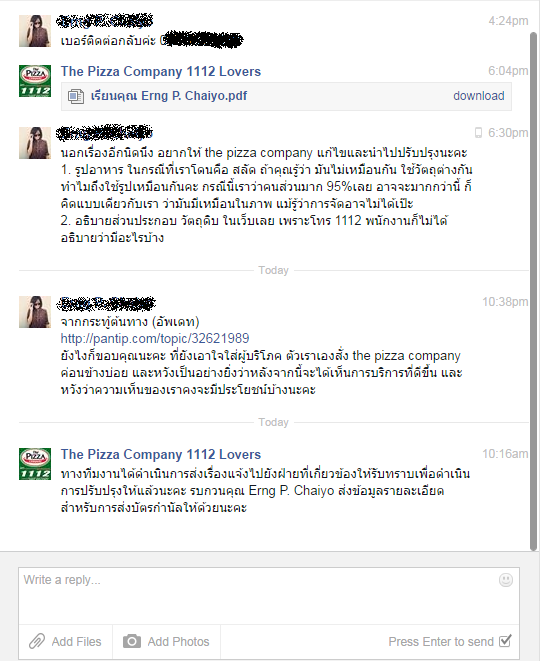This screenshot has width=540, height=661.
Task: Open the emoji smiley picker
Action: (x=505, y=580)
